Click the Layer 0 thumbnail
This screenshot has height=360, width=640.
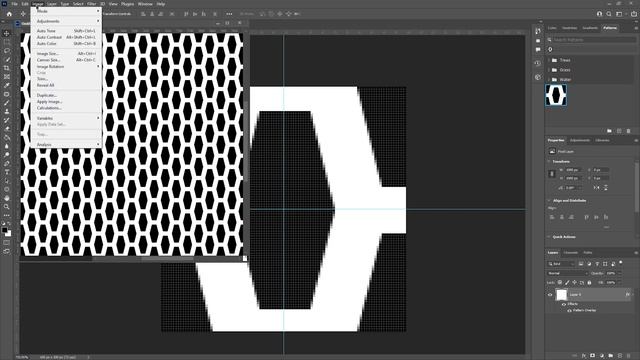pyautogui.click(x=562, y=294)
